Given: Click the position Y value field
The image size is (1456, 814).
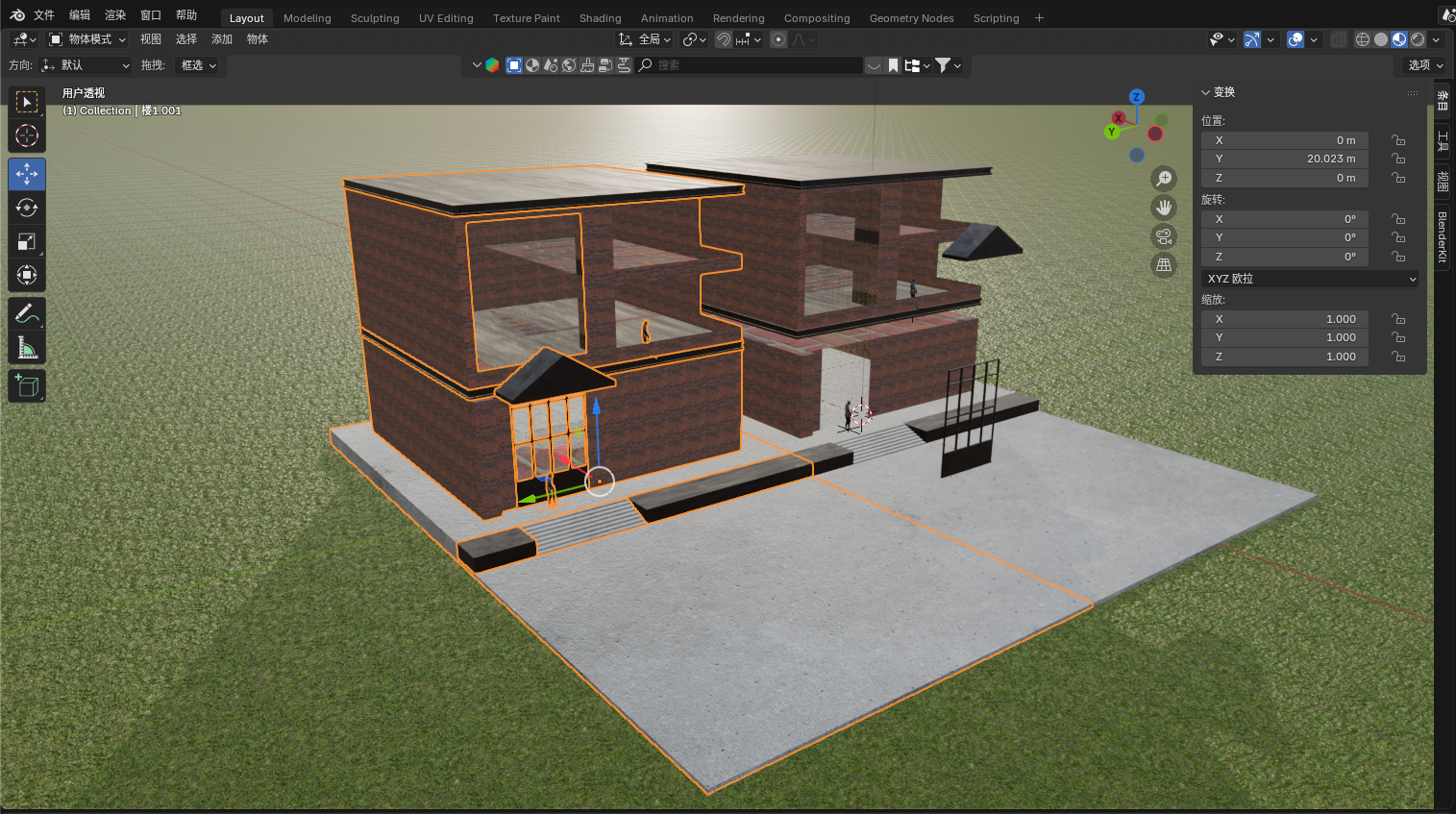Looking at the screenshot, I should 1284,159.
